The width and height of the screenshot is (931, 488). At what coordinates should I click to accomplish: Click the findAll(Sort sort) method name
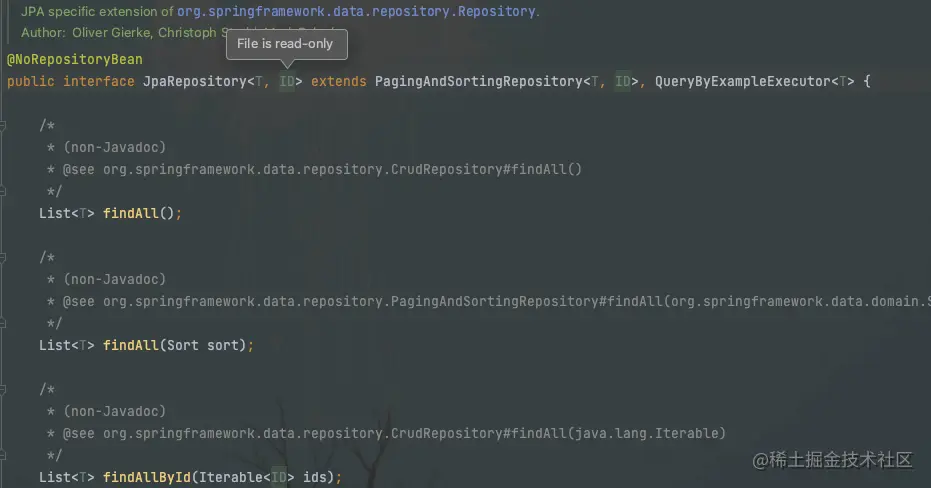pyautogui.click(x=131, y=345)
